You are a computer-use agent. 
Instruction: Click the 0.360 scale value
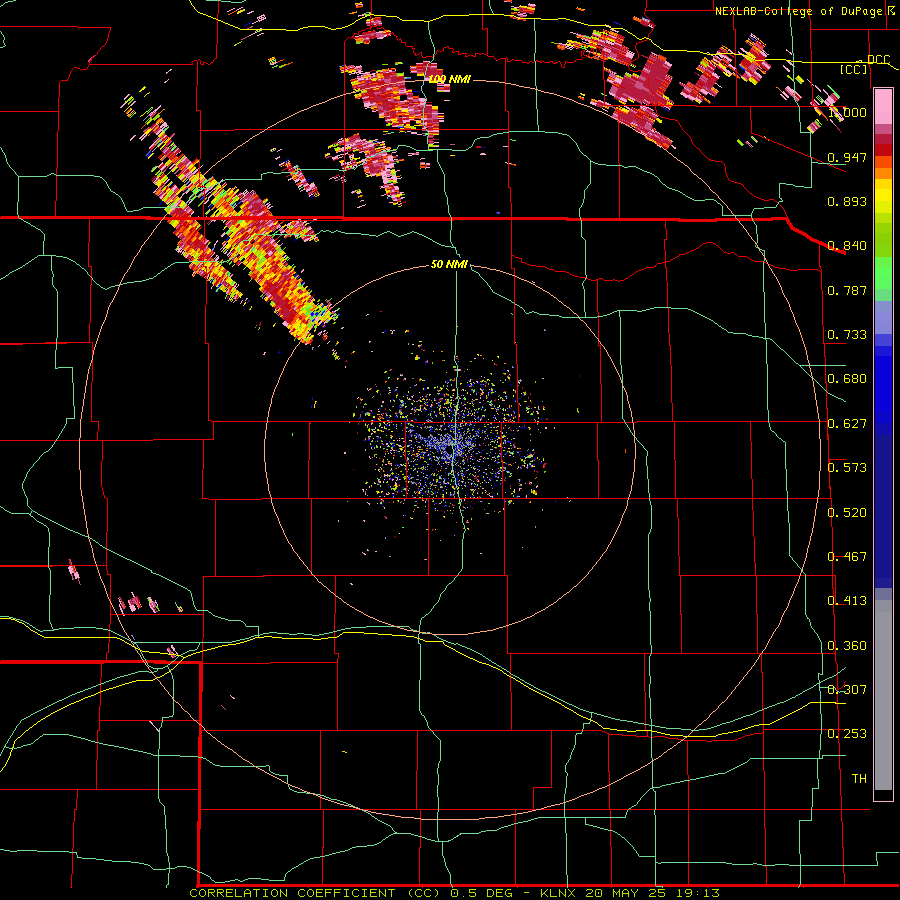click(847, 646)
